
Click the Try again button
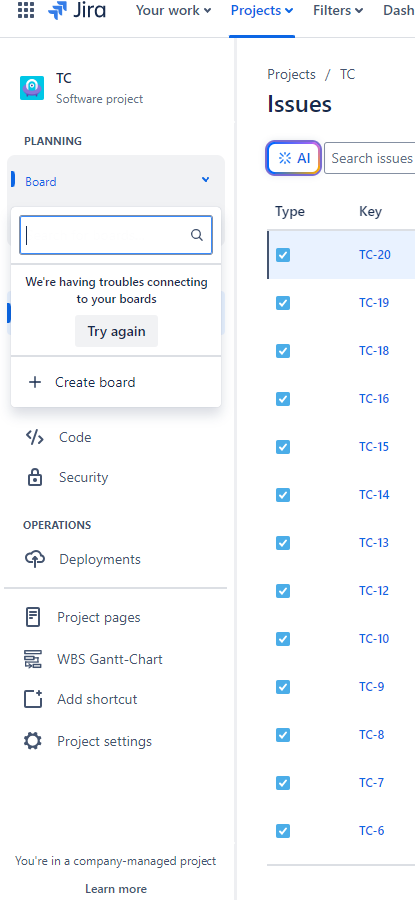[x=117, y=331]
